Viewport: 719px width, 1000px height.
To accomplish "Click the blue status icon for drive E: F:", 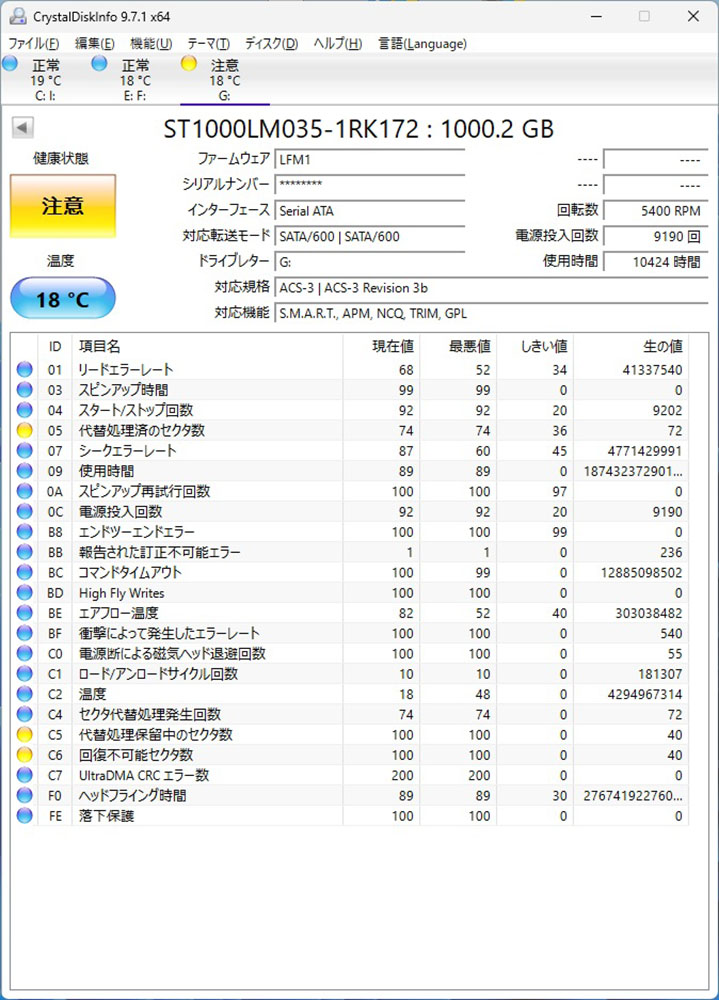I will [x=99, y=64].
